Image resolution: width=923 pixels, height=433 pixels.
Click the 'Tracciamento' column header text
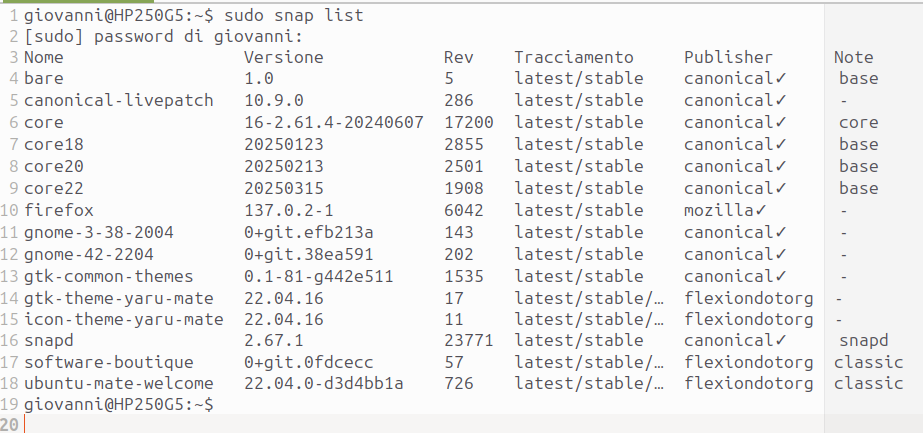574,57
